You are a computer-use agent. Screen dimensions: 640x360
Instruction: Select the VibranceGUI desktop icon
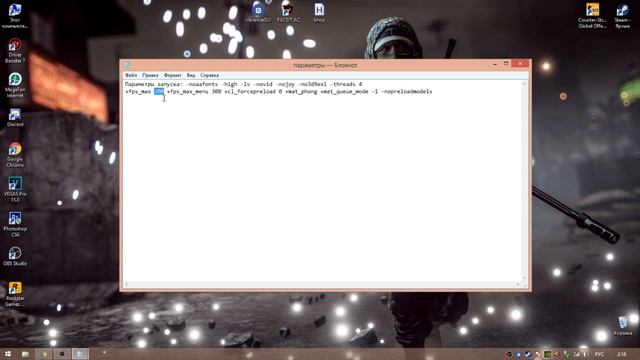pos(258,12)
